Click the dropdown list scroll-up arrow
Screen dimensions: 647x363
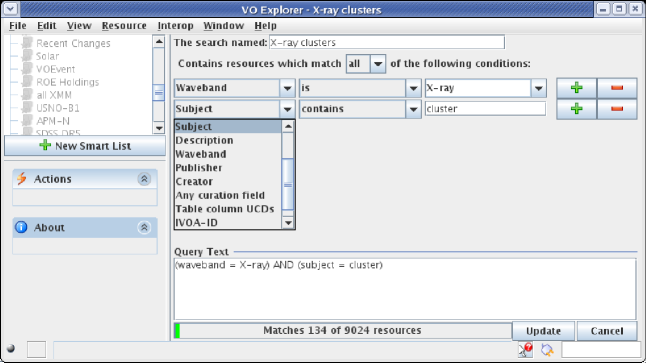click(288, 127)
